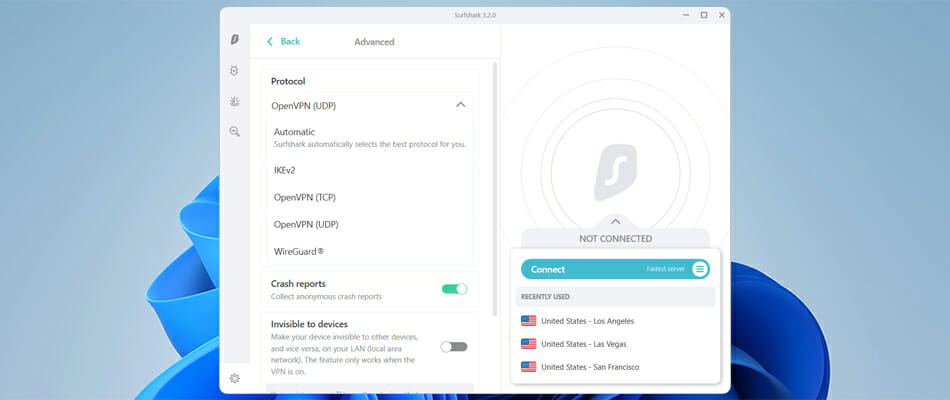Open the Alert siren icon in sidebar
This screenshot has height=400, width=950.
234,101
